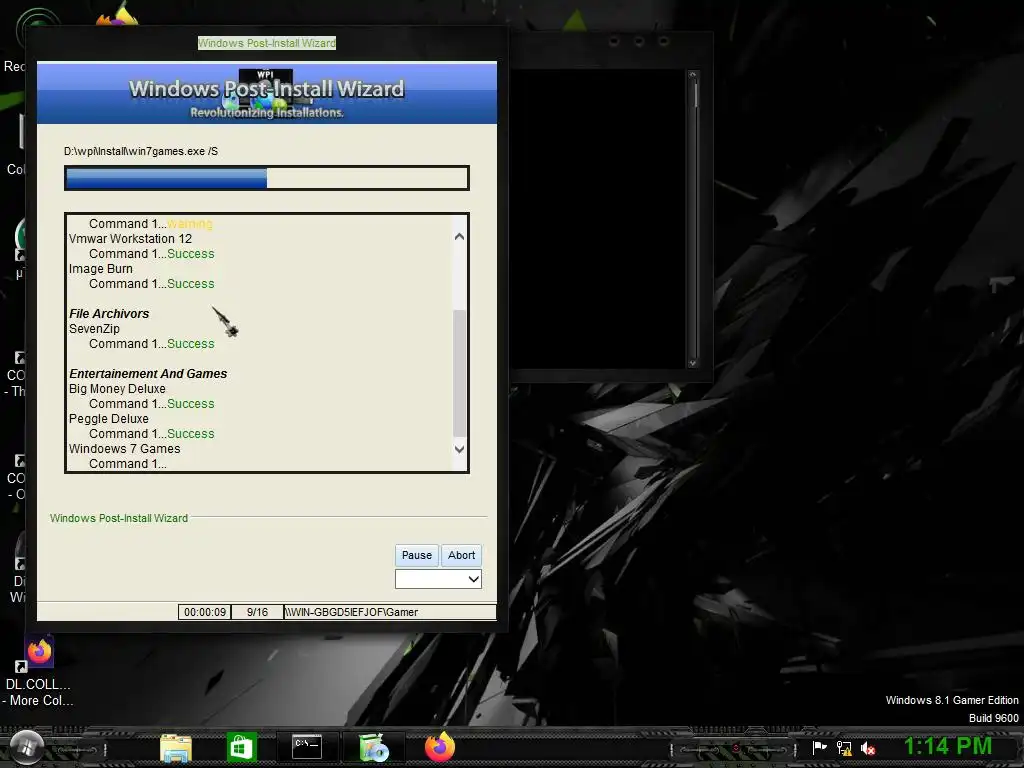Open the empty dropdown below Pause

(438, 579)
